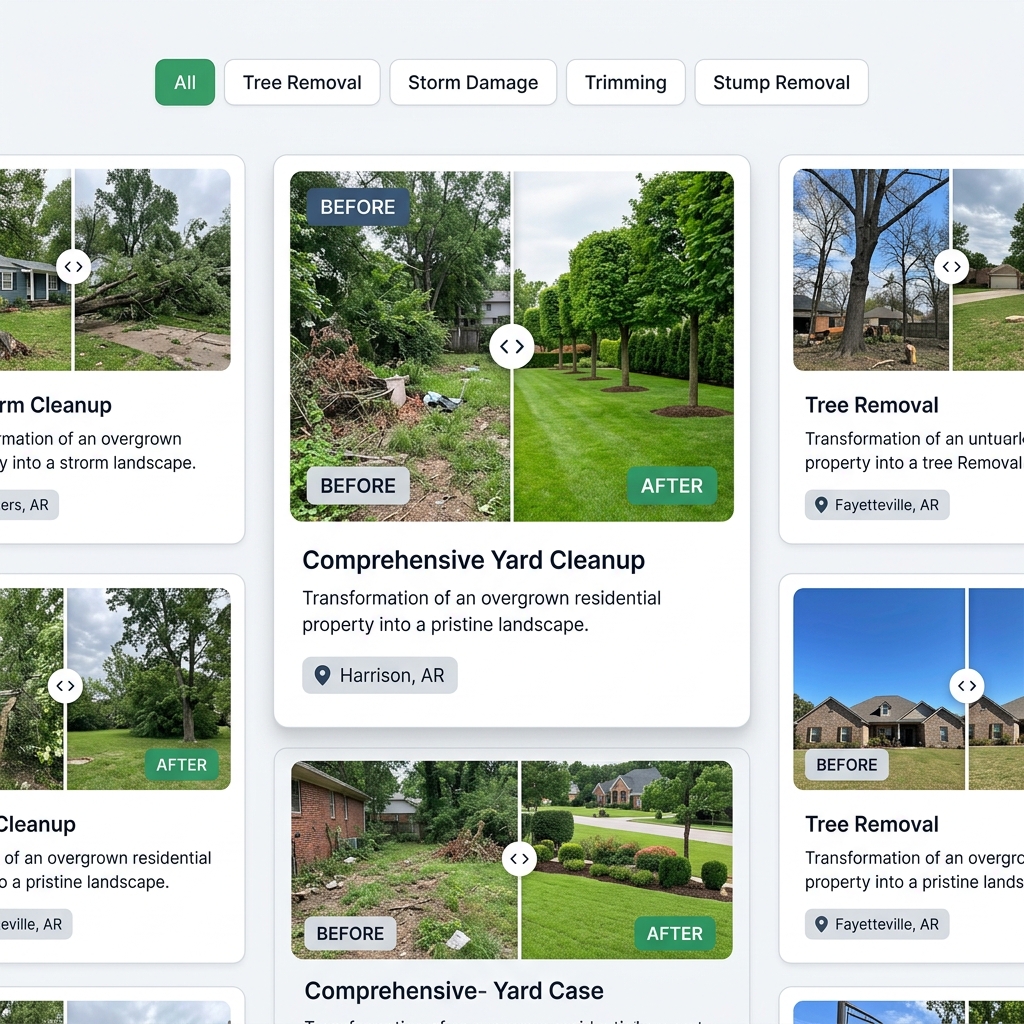Viewport: 1024px width, 1024px height.
Task: Click slider handle on left Cleanup card with AFTER badge
Action: (x=65, y=686)
